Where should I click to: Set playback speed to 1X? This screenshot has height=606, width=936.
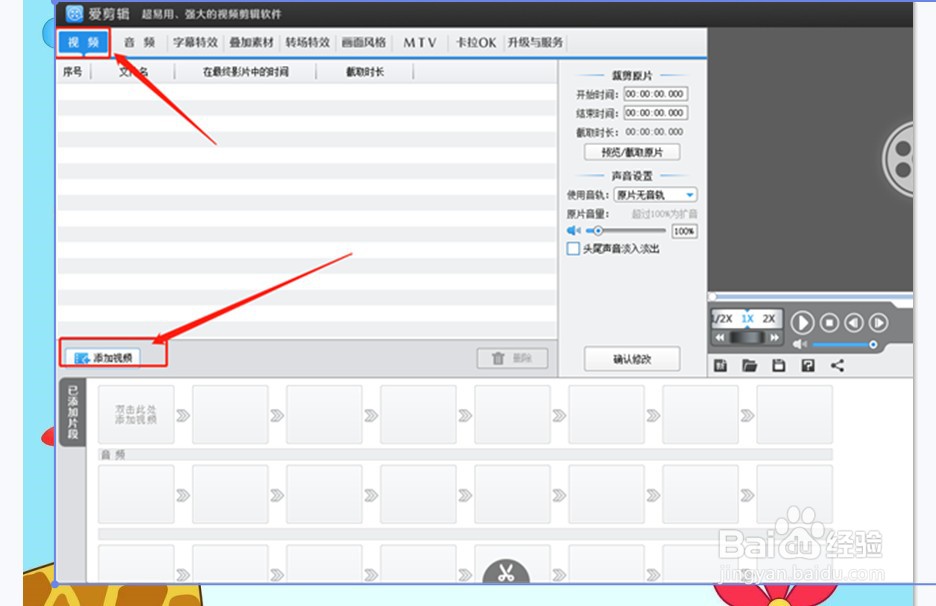click(747, 319)
